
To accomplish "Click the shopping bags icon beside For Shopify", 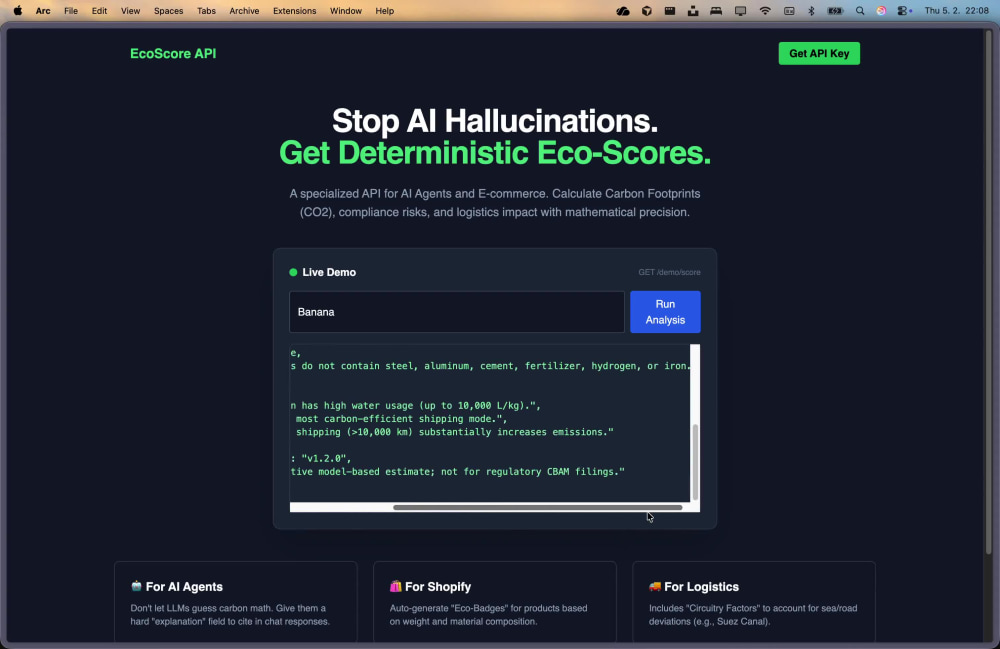I will point(395,586).
